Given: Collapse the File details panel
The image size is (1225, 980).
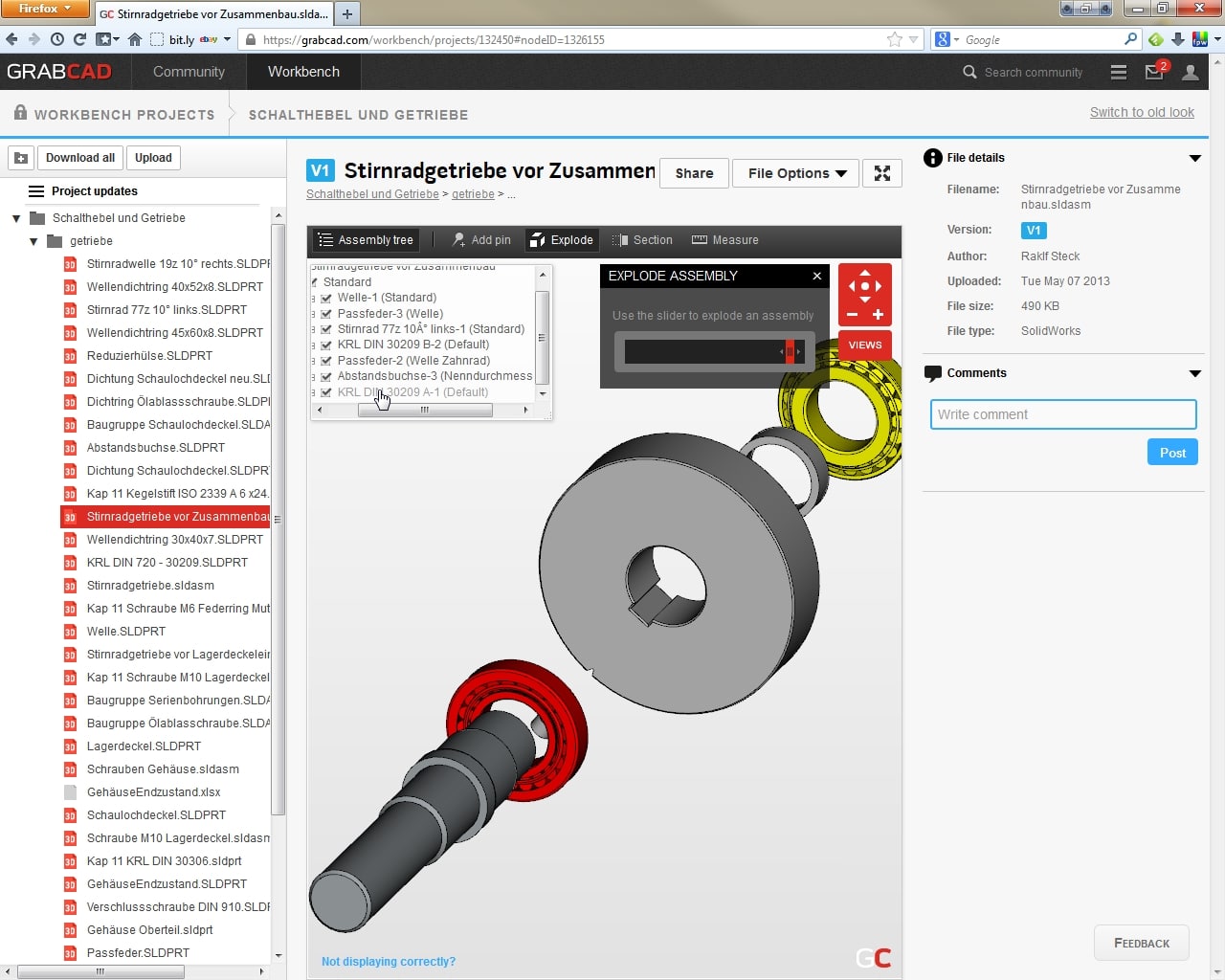Looking at the screenshot, I should [1195, 158].
